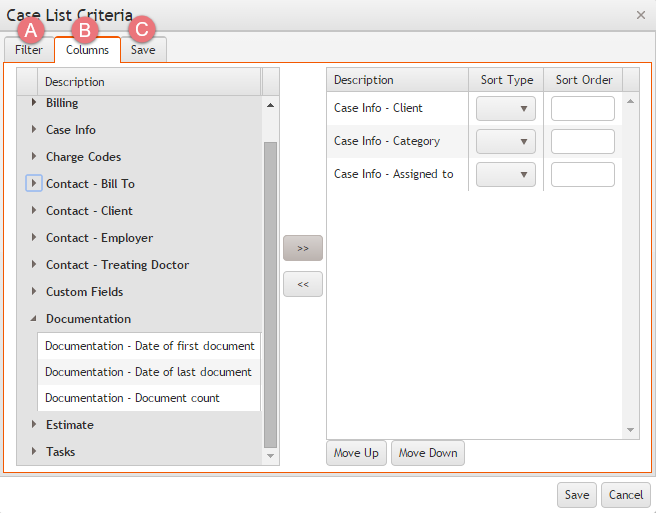
Task: Switch to the Filter tab
Action: click(29, 50)
